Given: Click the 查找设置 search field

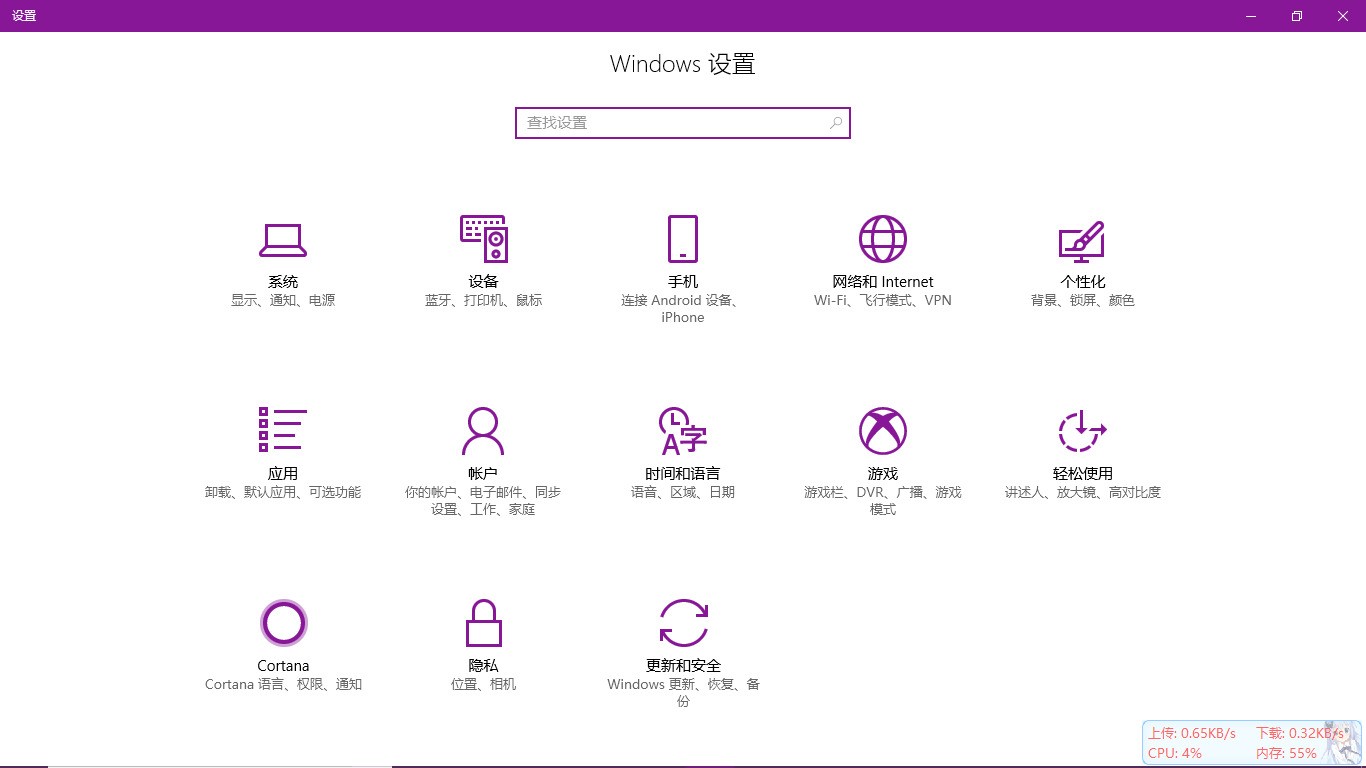Looking at the screenshot, I should pyautogui.click(x=683, y=123).
